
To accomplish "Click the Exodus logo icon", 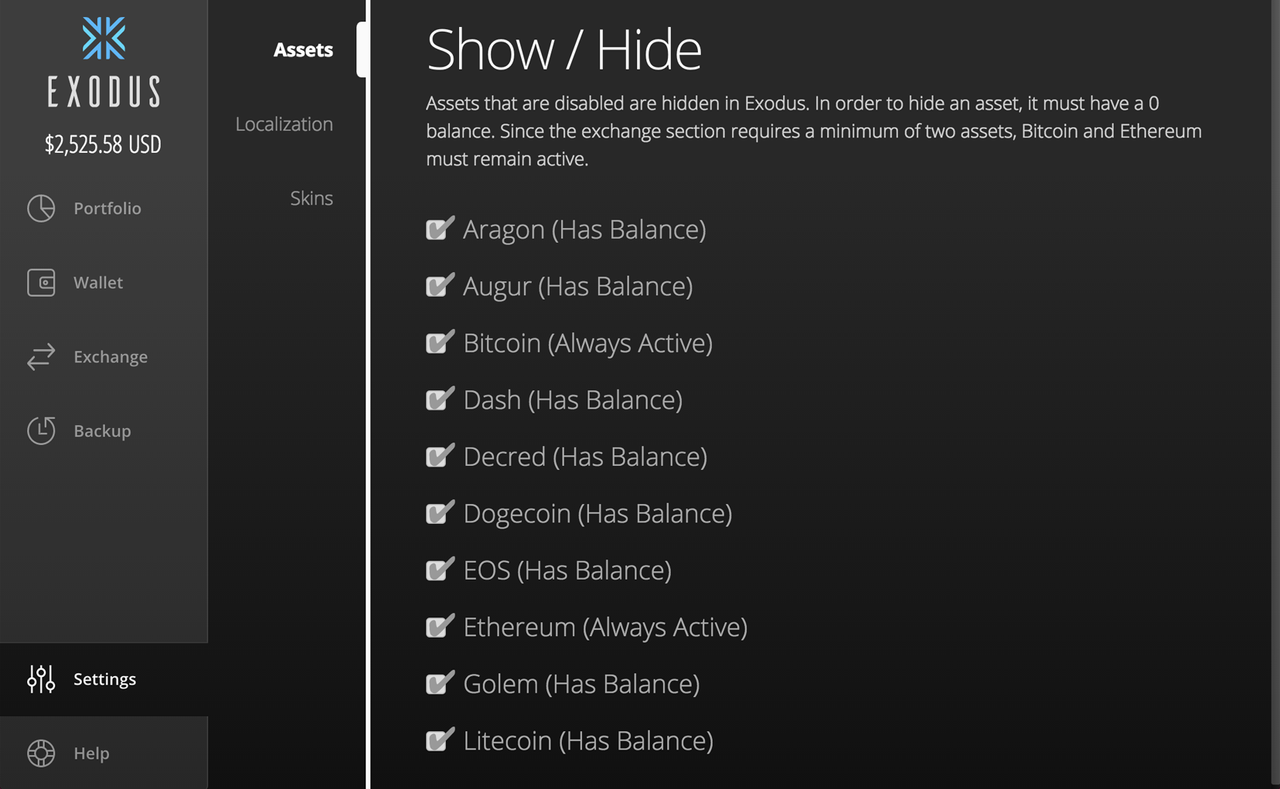I will click(x=103, y=38).
